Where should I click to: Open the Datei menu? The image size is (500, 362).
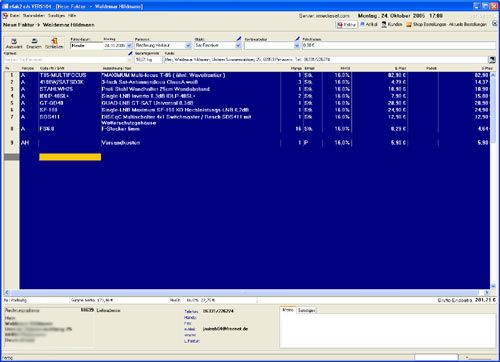click(14, 16)
